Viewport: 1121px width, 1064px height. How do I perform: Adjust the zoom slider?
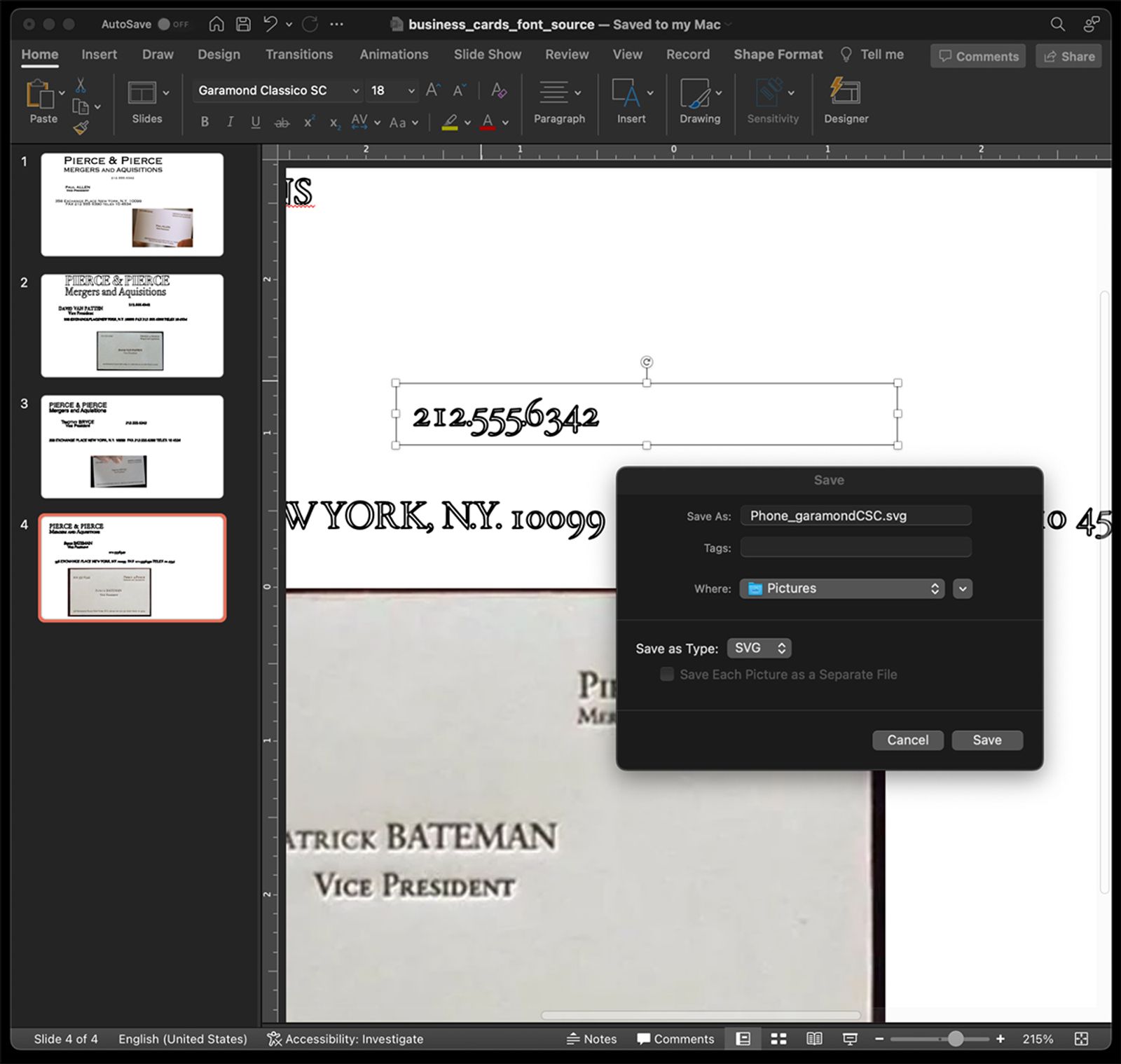tap(954, 1039)
